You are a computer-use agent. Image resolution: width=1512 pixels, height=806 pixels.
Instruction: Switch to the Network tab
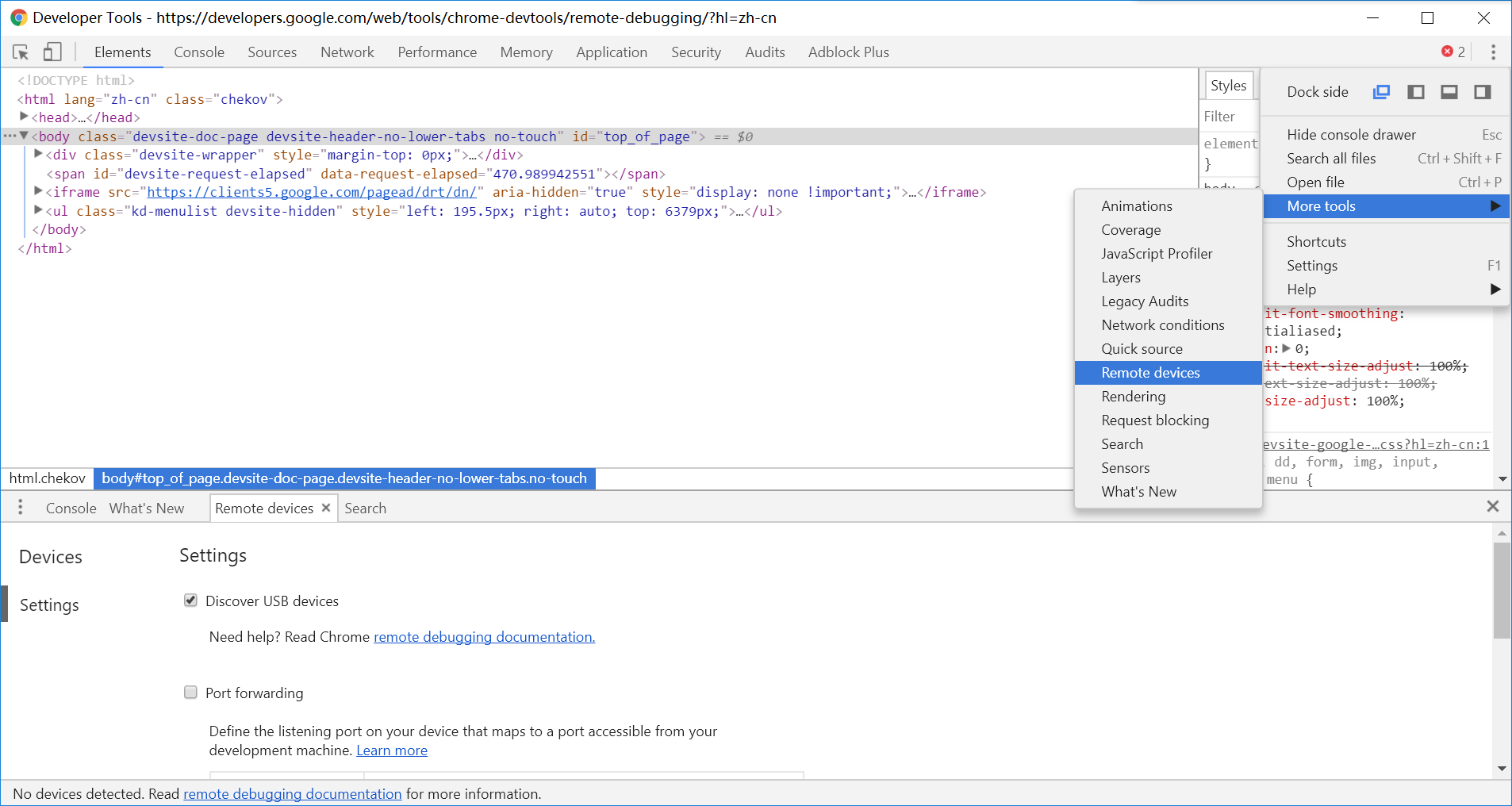click(x=347, y=52)
